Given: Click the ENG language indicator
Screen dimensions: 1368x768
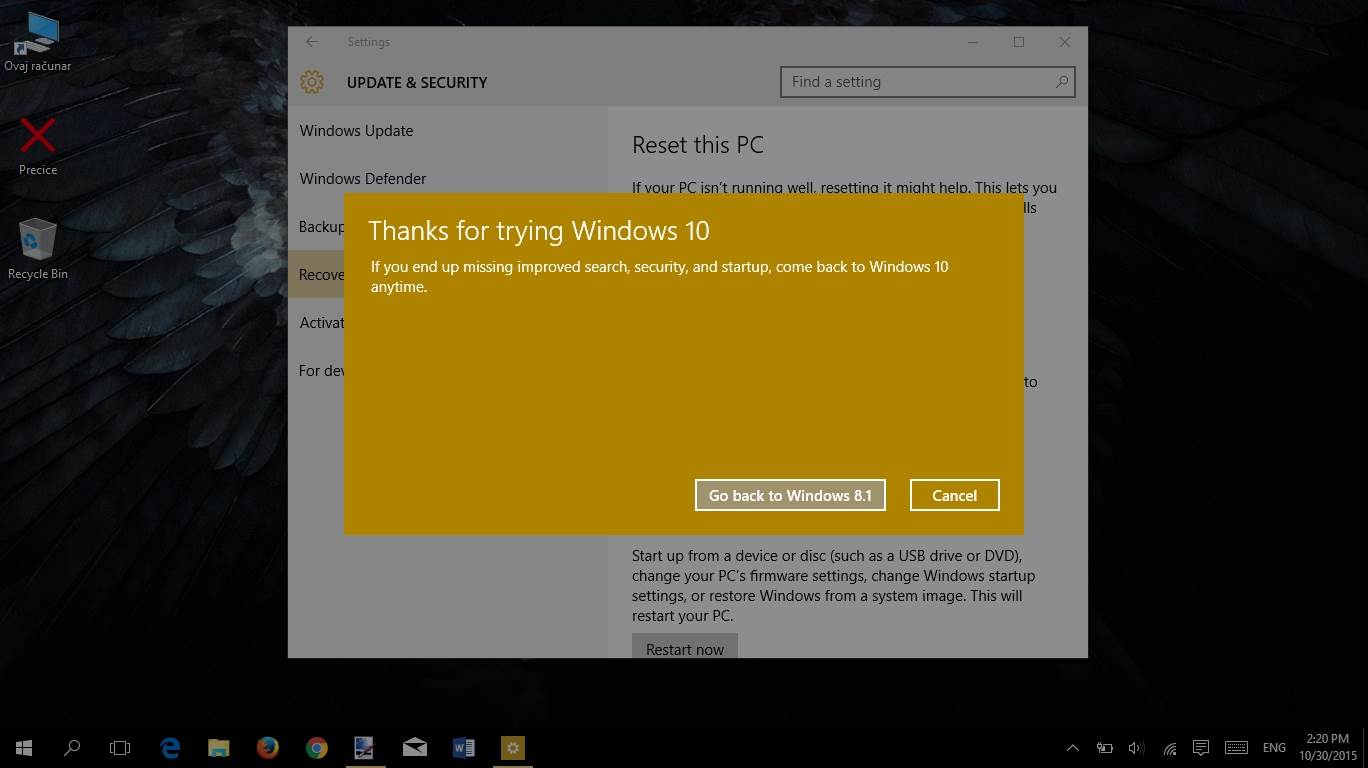Looking at the screenshot, I should pos(1274,747).
